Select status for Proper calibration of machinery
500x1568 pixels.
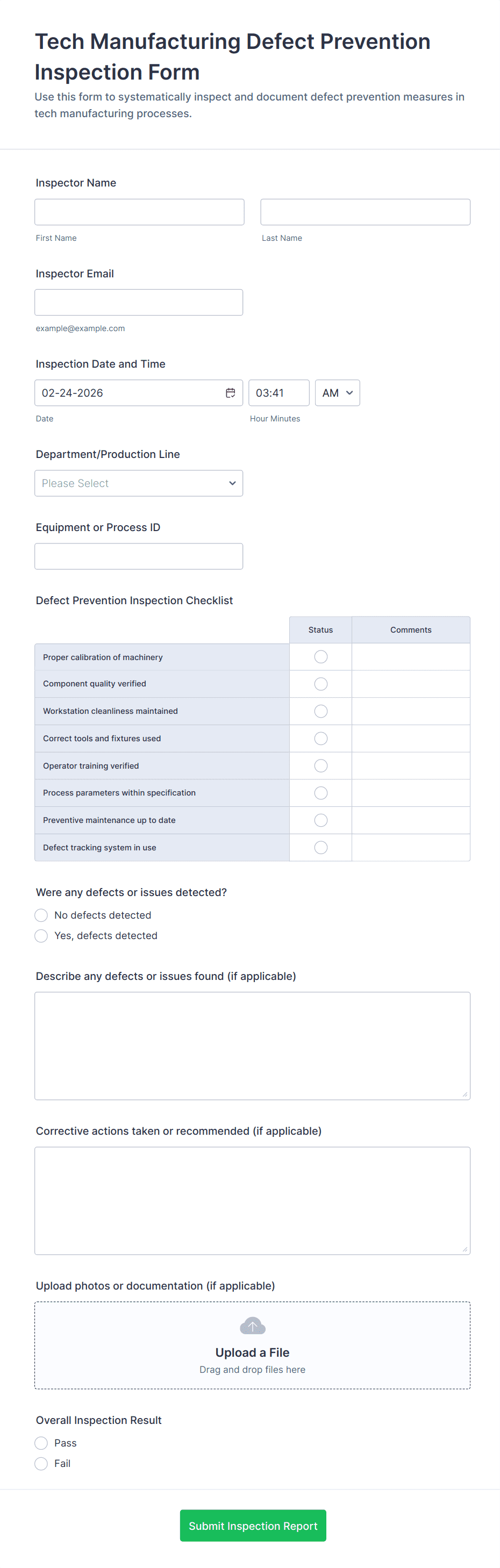pyautogui.click(x=321, y=657)
